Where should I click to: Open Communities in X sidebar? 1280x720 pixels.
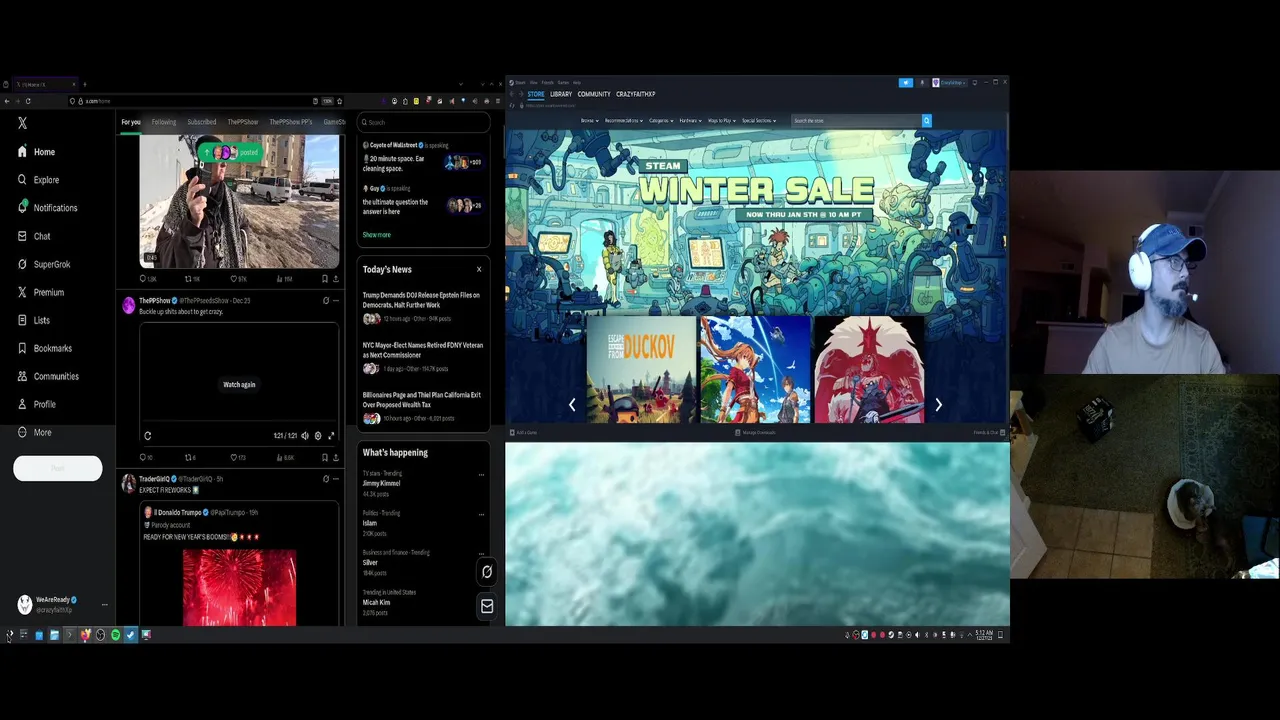point(48,376)
